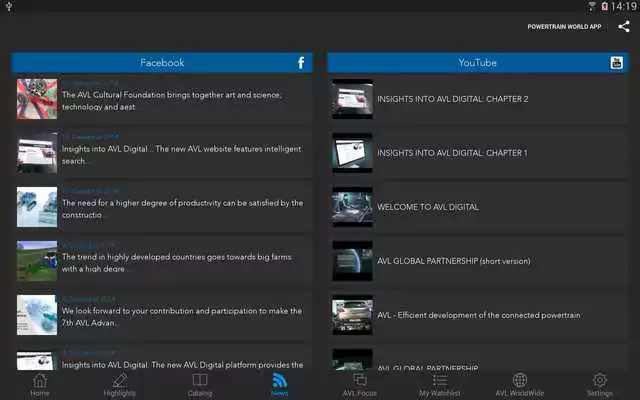
Task: Play Insights into AVL Digital: Chapter 2
Action: (478, 99)
